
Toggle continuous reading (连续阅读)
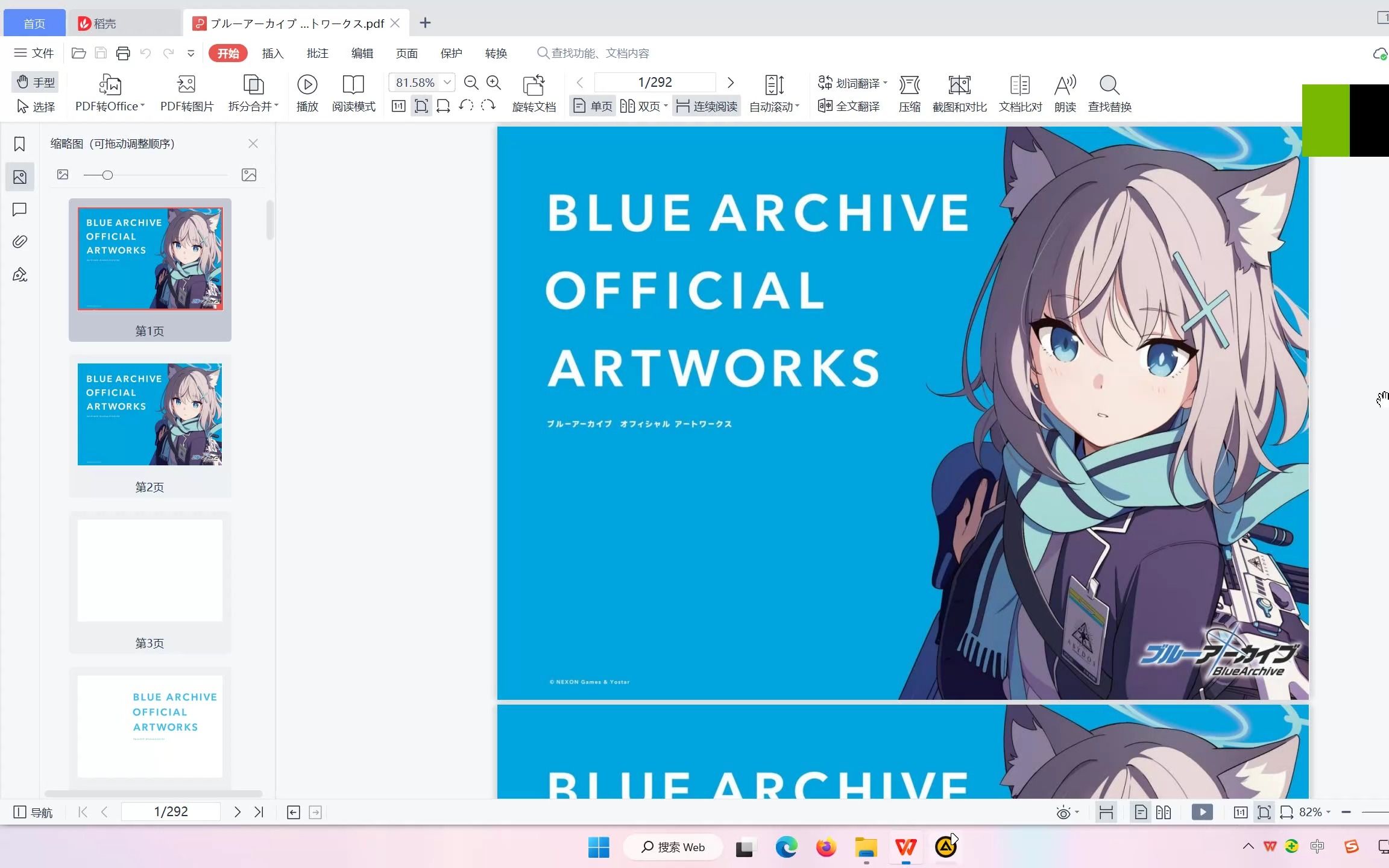pos(707,107)
